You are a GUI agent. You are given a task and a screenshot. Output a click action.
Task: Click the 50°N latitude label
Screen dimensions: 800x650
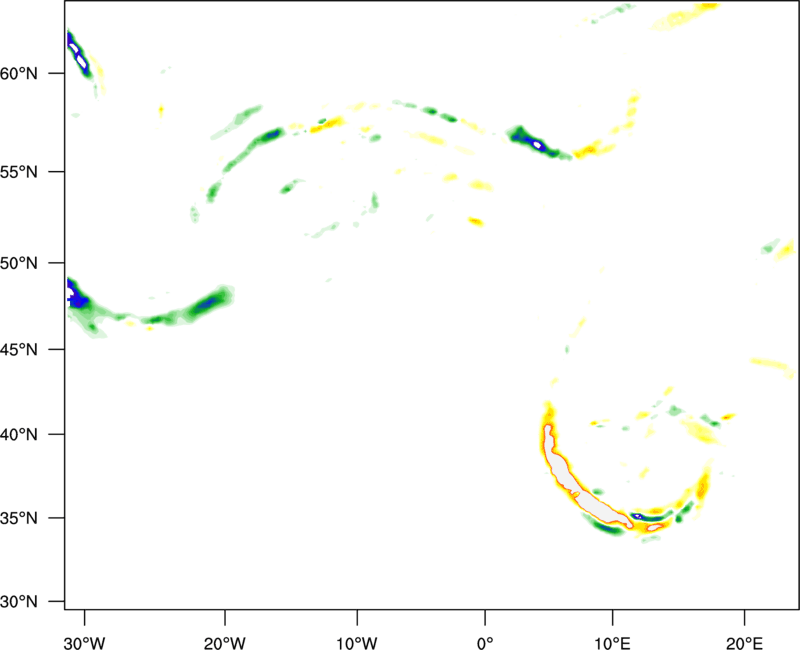tap(19, 263)
